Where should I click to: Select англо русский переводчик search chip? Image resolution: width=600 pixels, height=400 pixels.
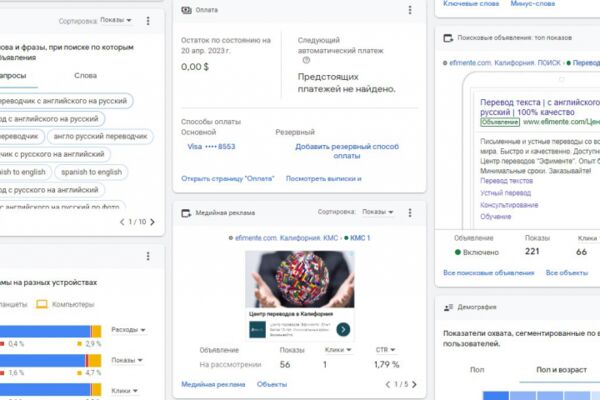[100, 136]
